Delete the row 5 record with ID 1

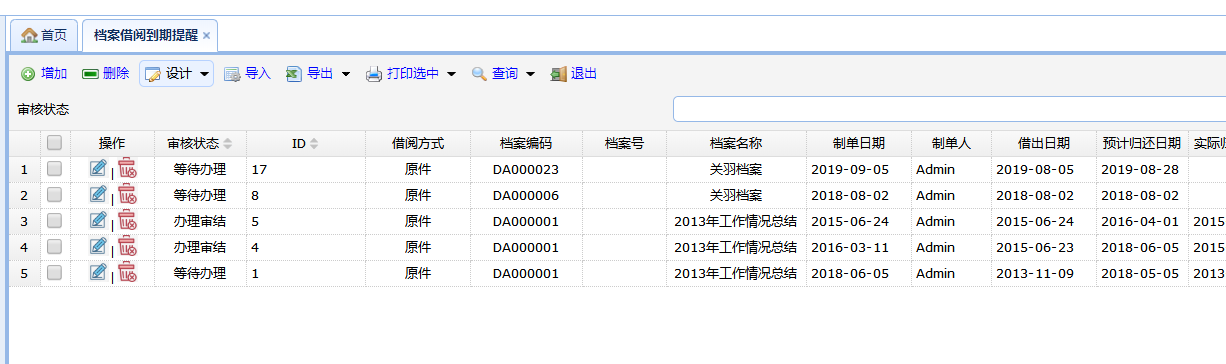coord(127,272)
